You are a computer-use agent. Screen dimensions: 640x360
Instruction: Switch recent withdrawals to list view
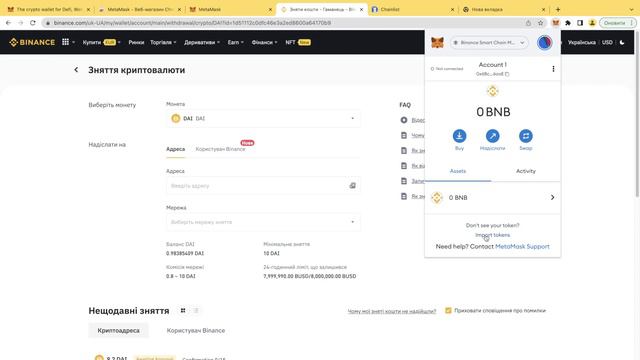196,311
